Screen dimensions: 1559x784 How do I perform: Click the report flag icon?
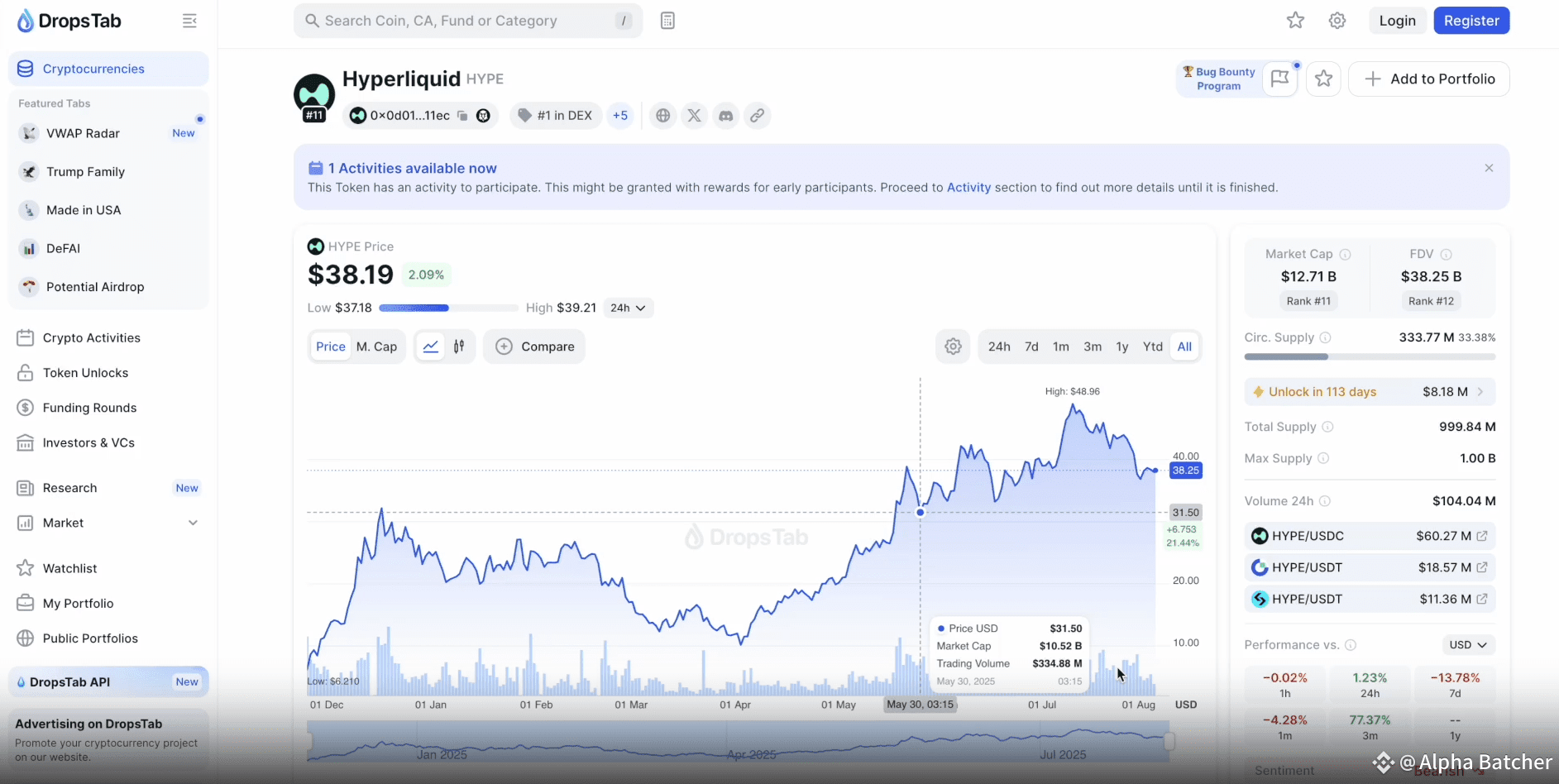coord(1279,79)
